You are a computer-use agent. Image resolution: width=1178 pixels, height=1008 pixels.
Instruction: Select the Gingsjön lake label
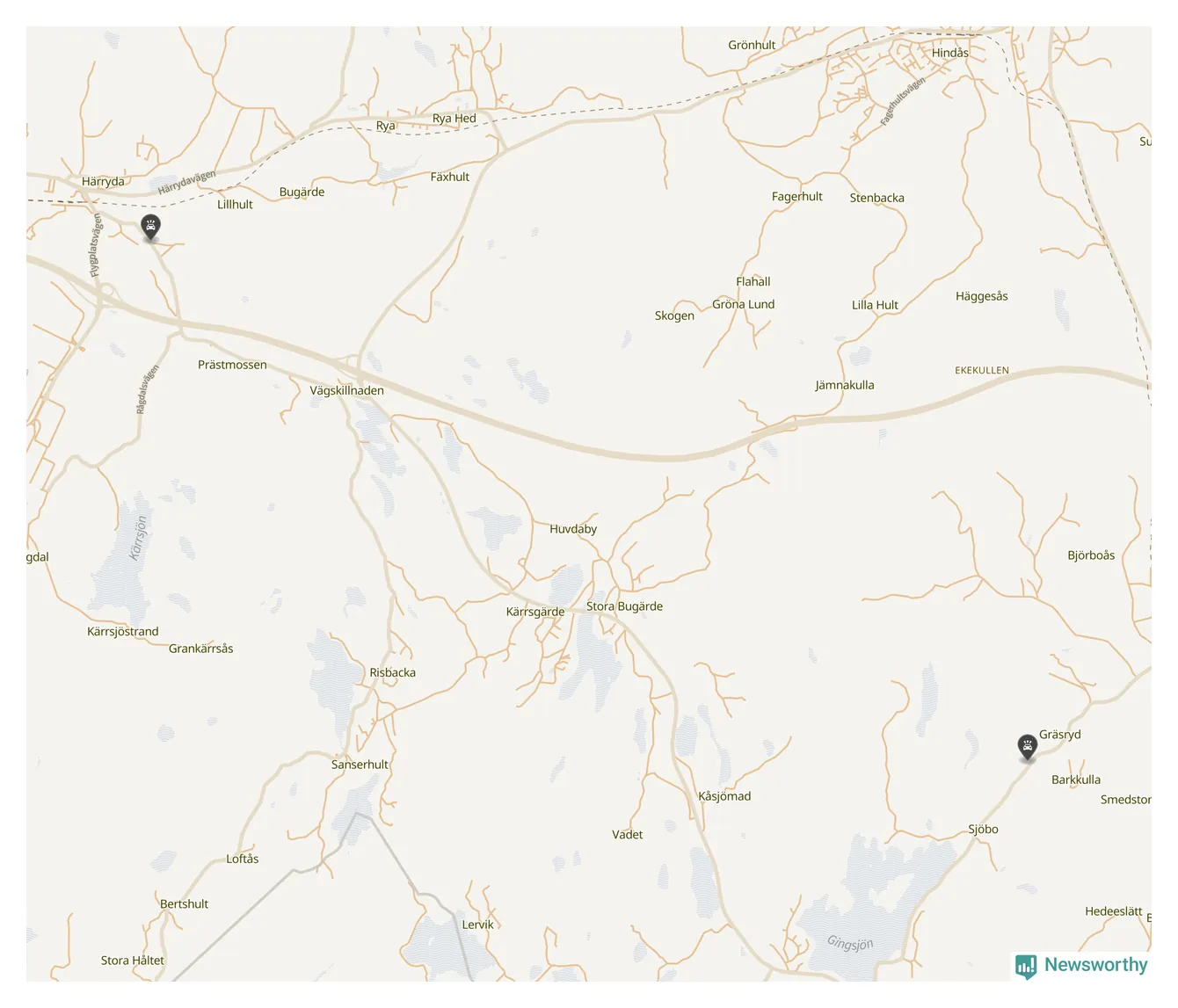[850, 943]
